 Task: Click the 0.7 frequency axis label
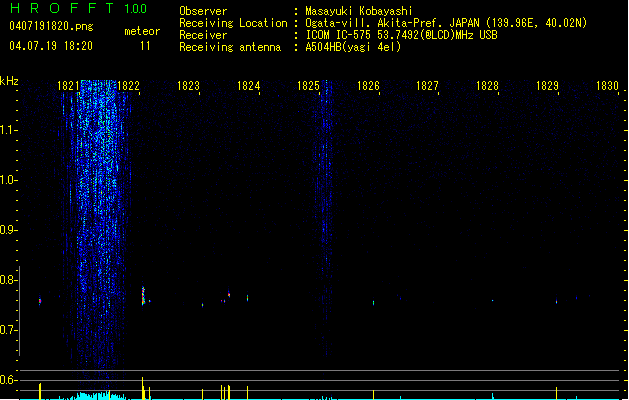[8, 330]
